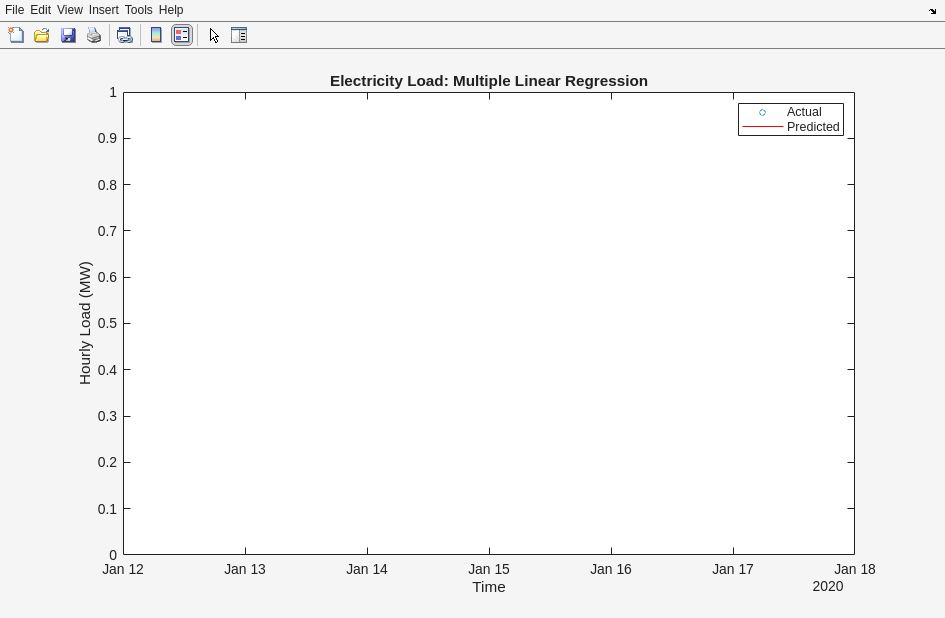Select the 'Actual' entry in the legend
This screenshot has width=945, height=618.
803,112
